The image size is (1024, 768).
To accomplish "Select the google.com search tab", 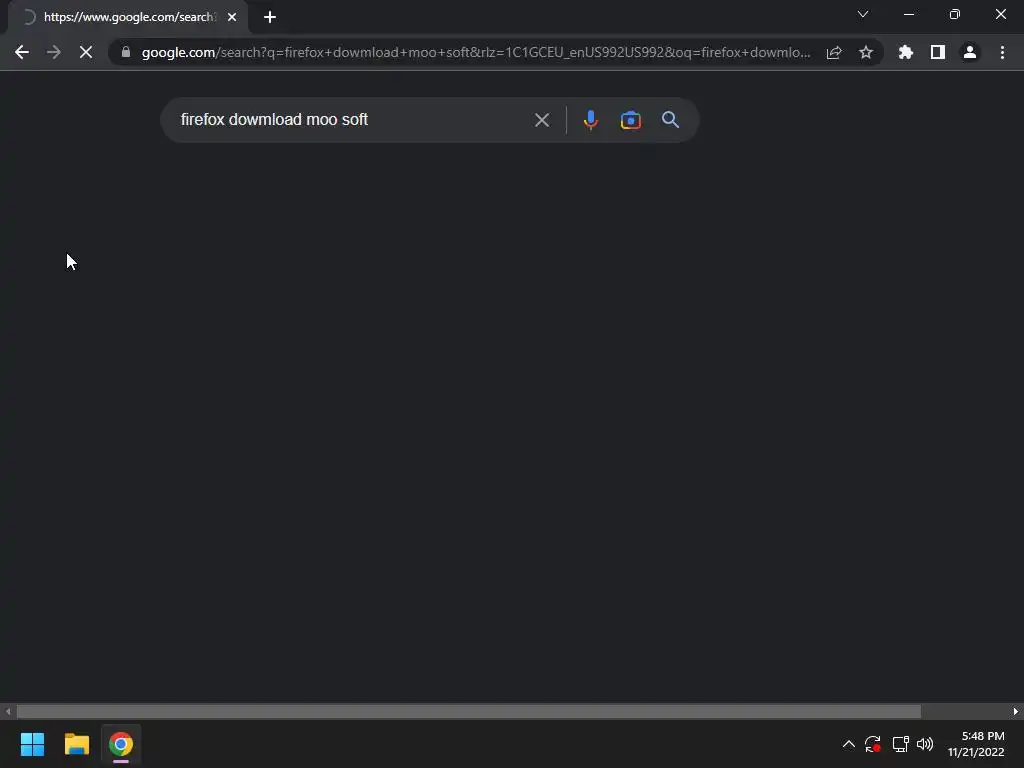I will pos(129,17).
